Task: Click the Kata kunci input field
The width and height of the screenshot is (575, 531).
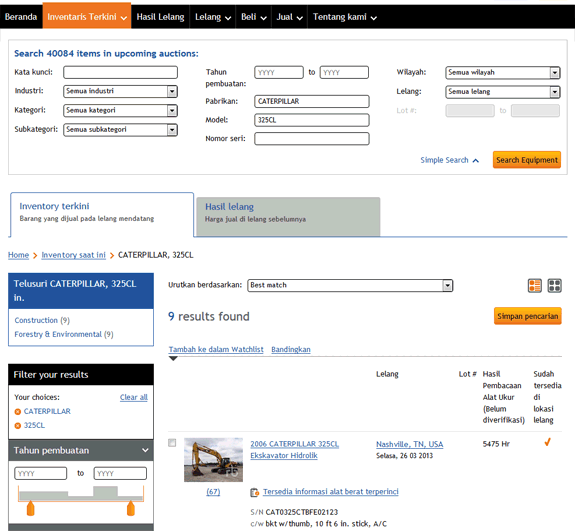Action: (x=120, y=72)
